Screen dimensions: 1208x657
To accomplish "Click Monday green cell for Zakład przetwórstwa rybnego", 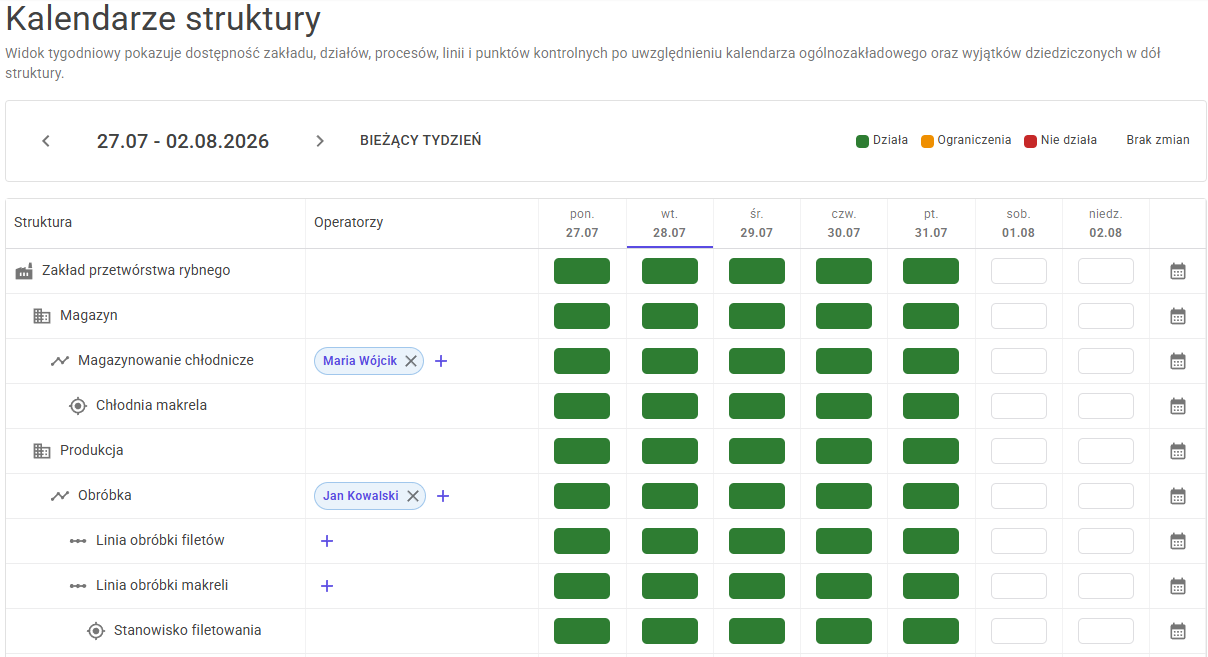I will [582, 271].
